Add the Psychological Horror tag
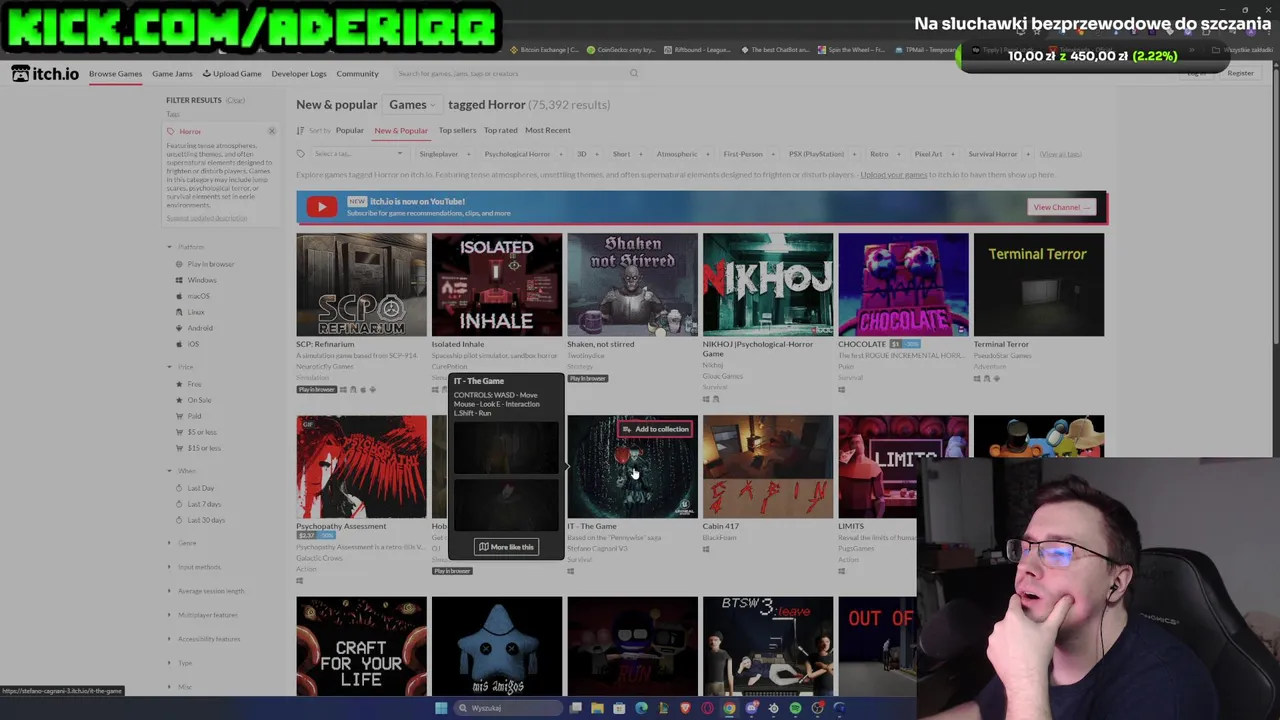This screenshot has height=720, width=1280. 522,154
